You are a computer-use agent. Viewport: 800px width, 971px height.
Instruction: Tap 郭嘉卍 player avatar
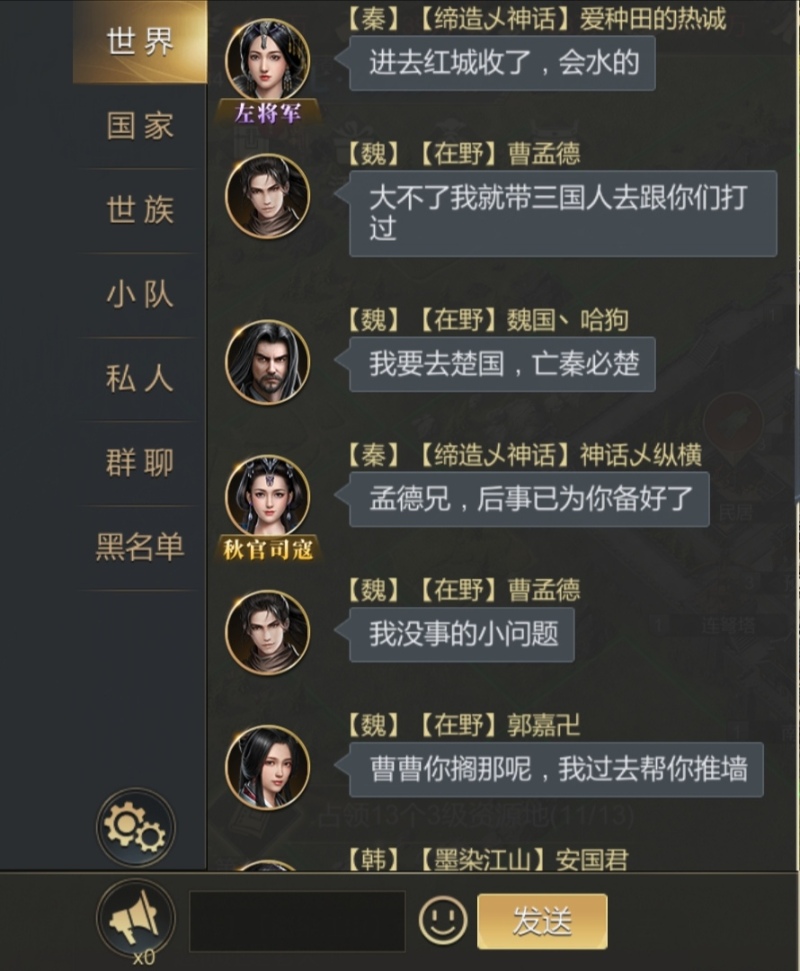pyautogui.click(x=267, y=767)
